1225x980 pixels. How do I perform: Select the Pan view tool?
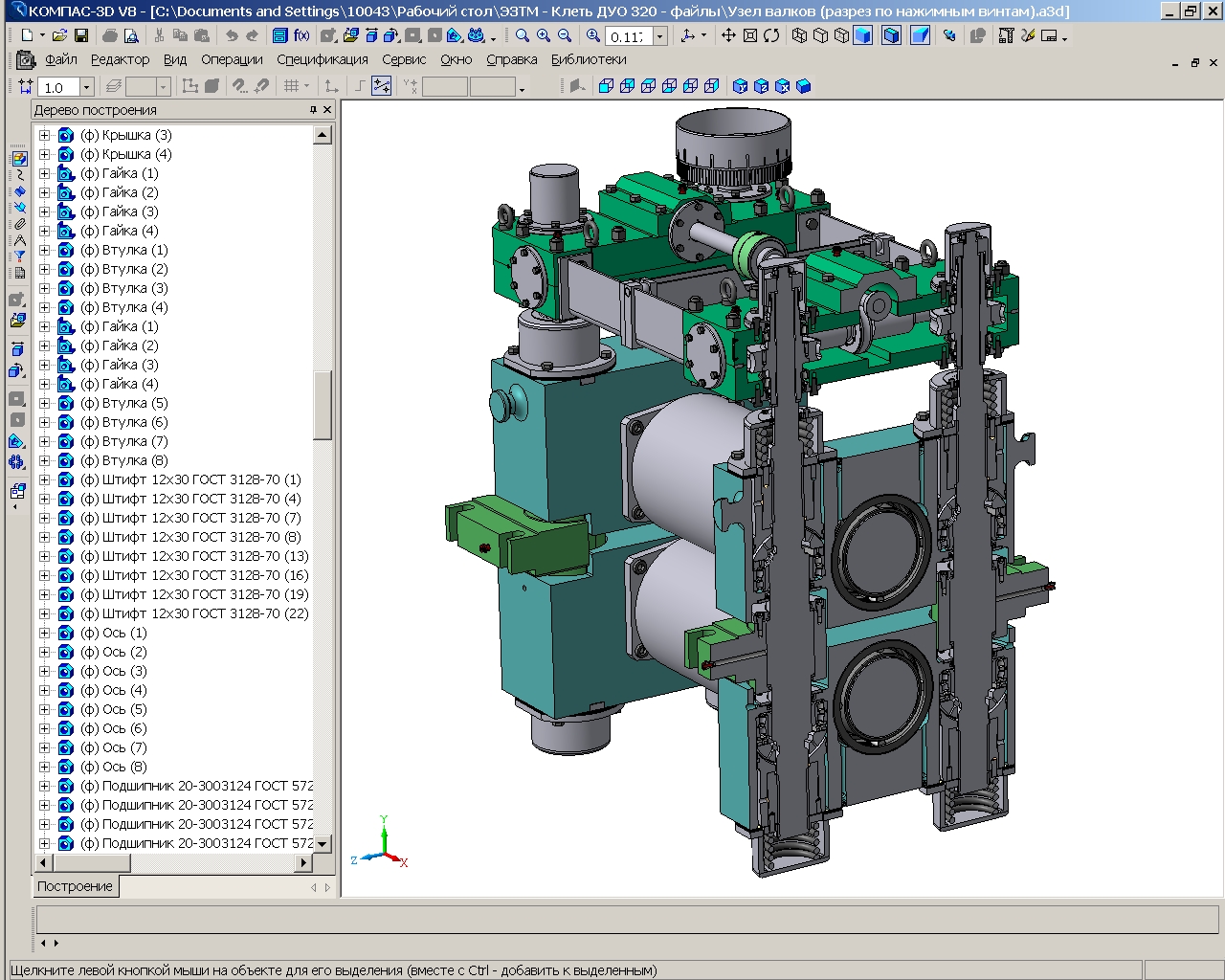click(x=728, y=35)
